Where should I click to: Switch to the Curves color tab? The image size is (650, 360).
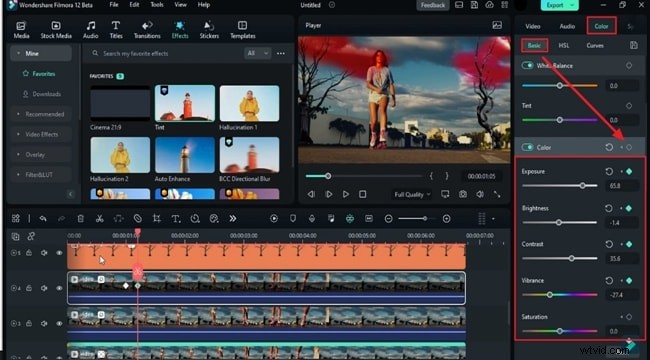(595, 45)
